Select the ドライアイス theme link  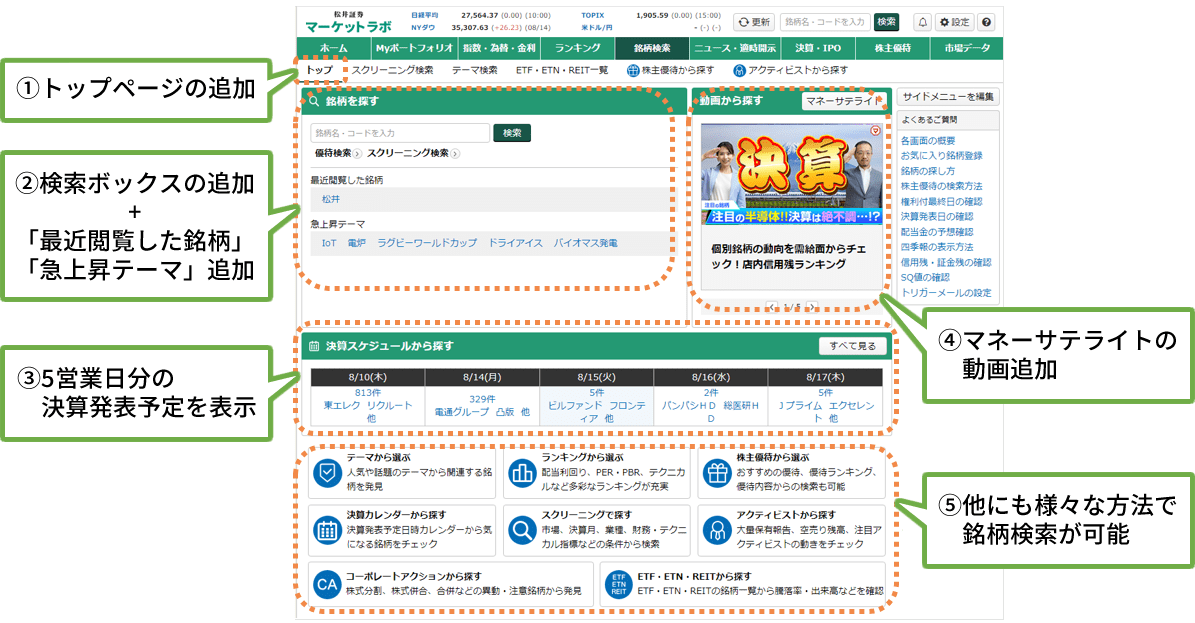pos(515,243)
